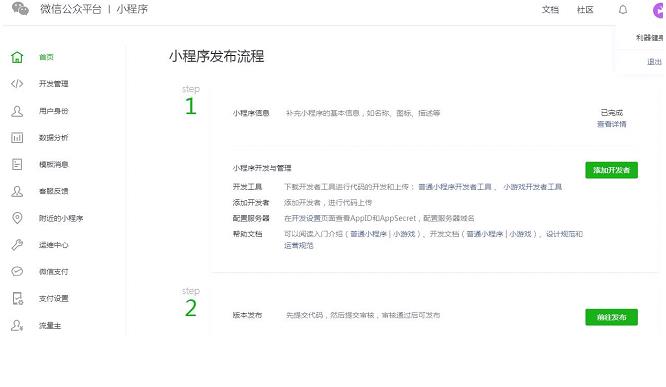Click the 客服反馈 person icon

[x=17, y=191]
